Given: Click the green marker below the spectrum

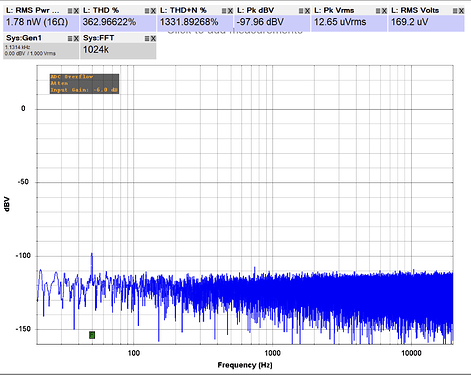Looking at the screenshot, I should (x=92, y=335).
